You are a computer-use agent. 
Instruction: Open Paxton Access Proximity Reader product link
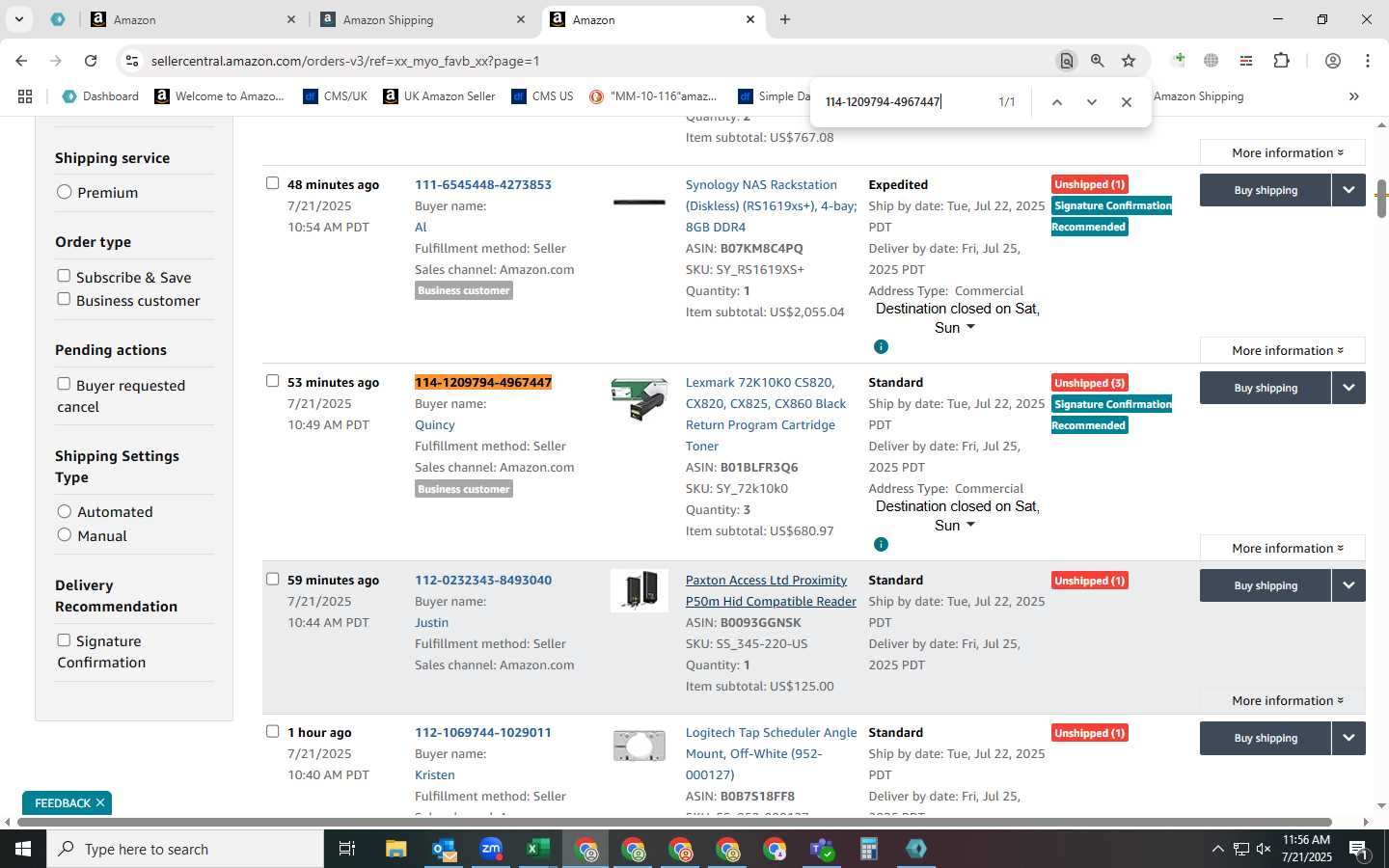coord(771,590)
